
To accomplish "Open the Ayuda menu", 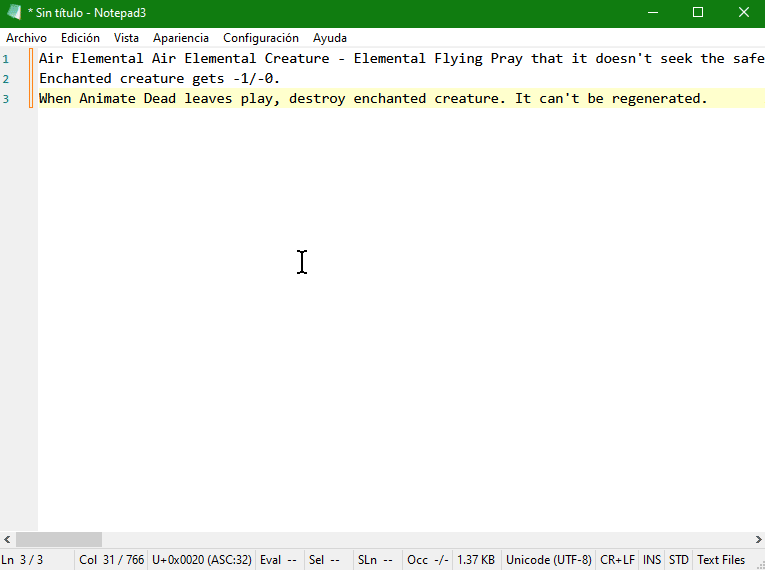I will (x=330, y=38).
